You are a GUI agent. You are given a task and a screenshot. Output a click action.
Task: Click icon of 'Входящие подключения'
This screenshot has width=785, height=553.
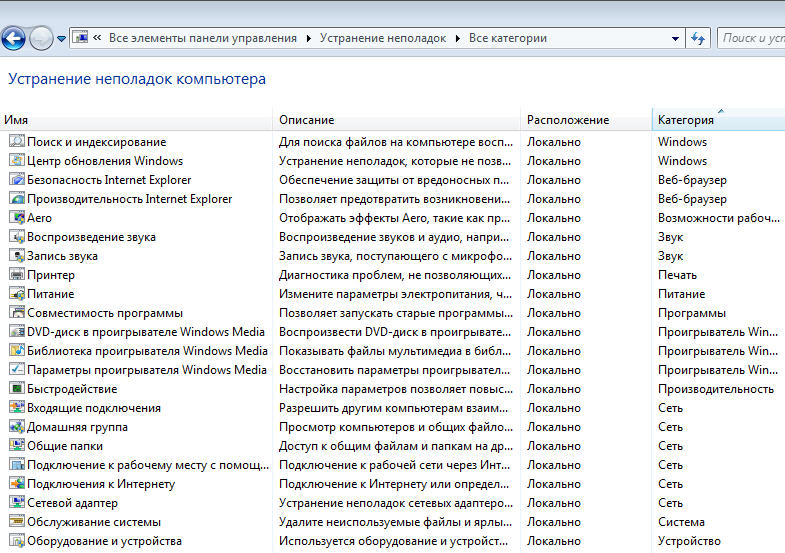(17, 408)
